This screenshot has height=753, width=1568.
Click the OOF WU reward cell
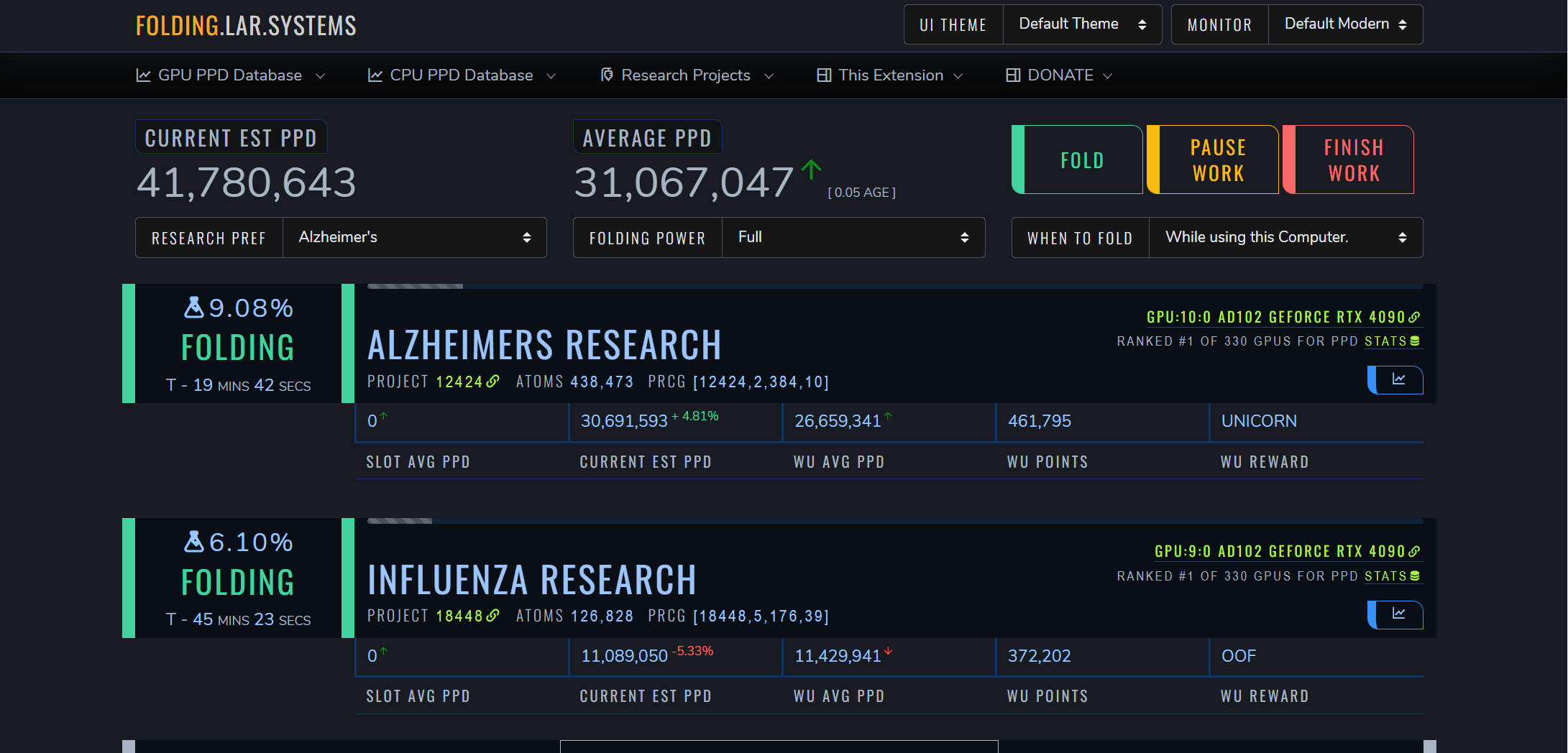1316,656
